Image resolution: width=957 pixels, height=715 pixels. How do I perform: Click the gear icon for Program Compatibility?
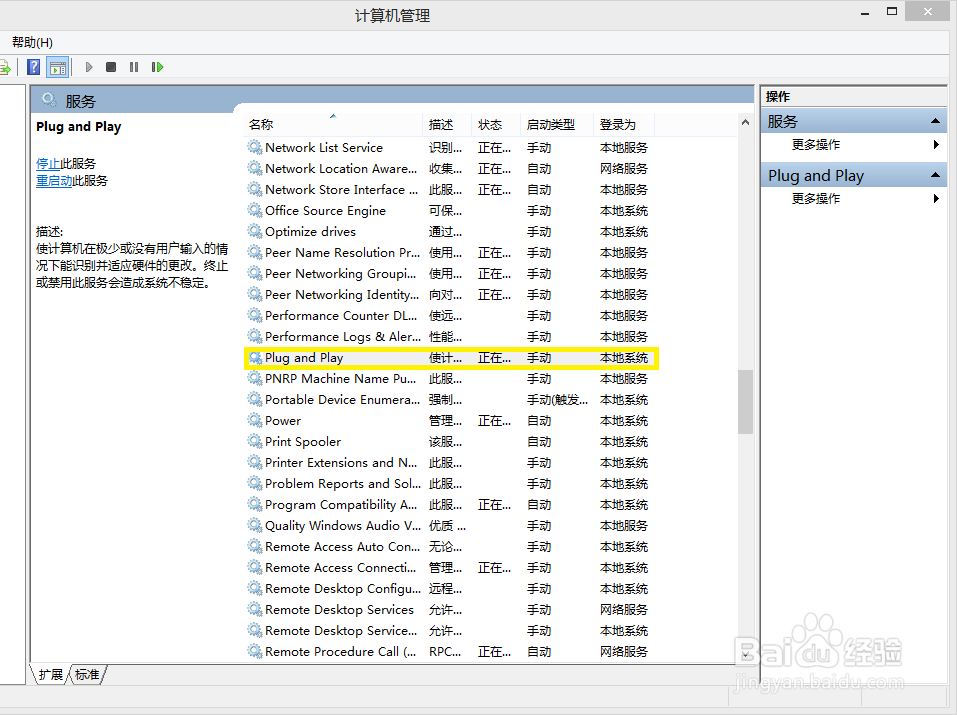point(255,504)
